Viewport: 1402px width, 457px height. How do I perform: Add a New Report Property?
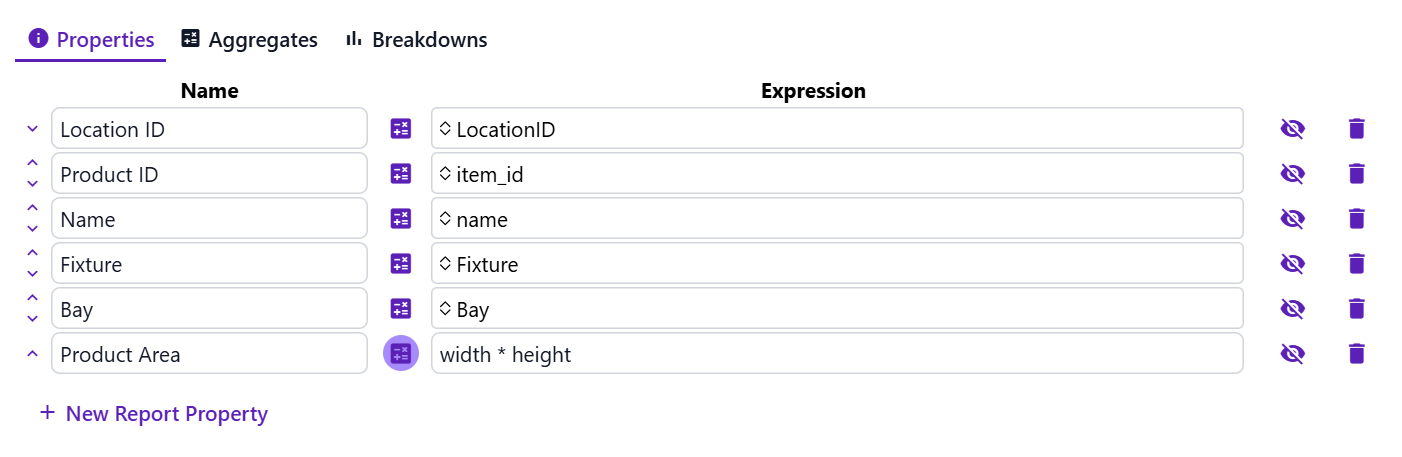154,413
